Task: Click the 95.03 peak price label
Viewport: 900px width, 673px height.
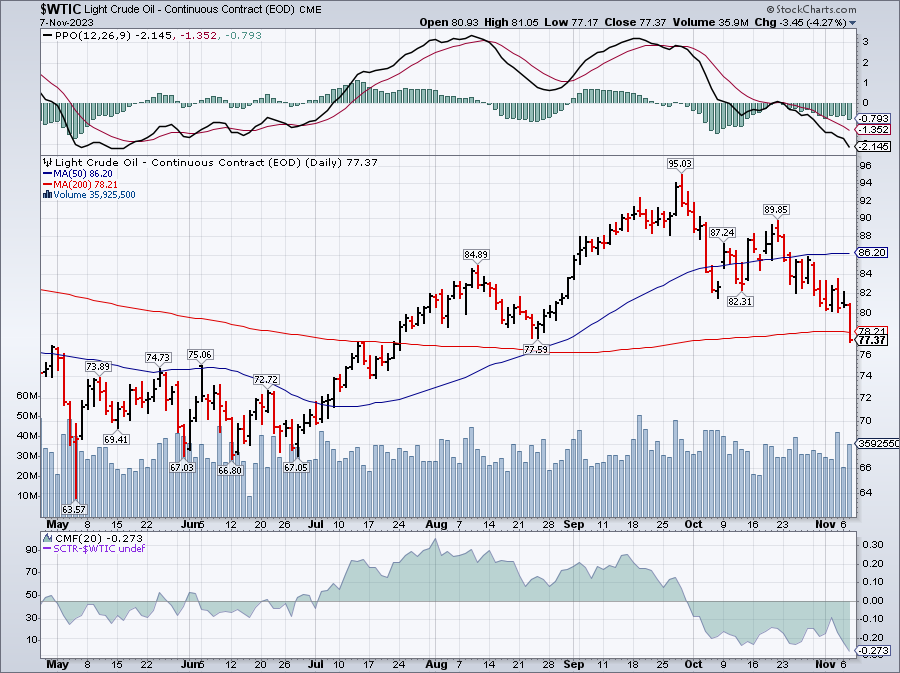Action: pyautogui.click(x=680, y=162)
